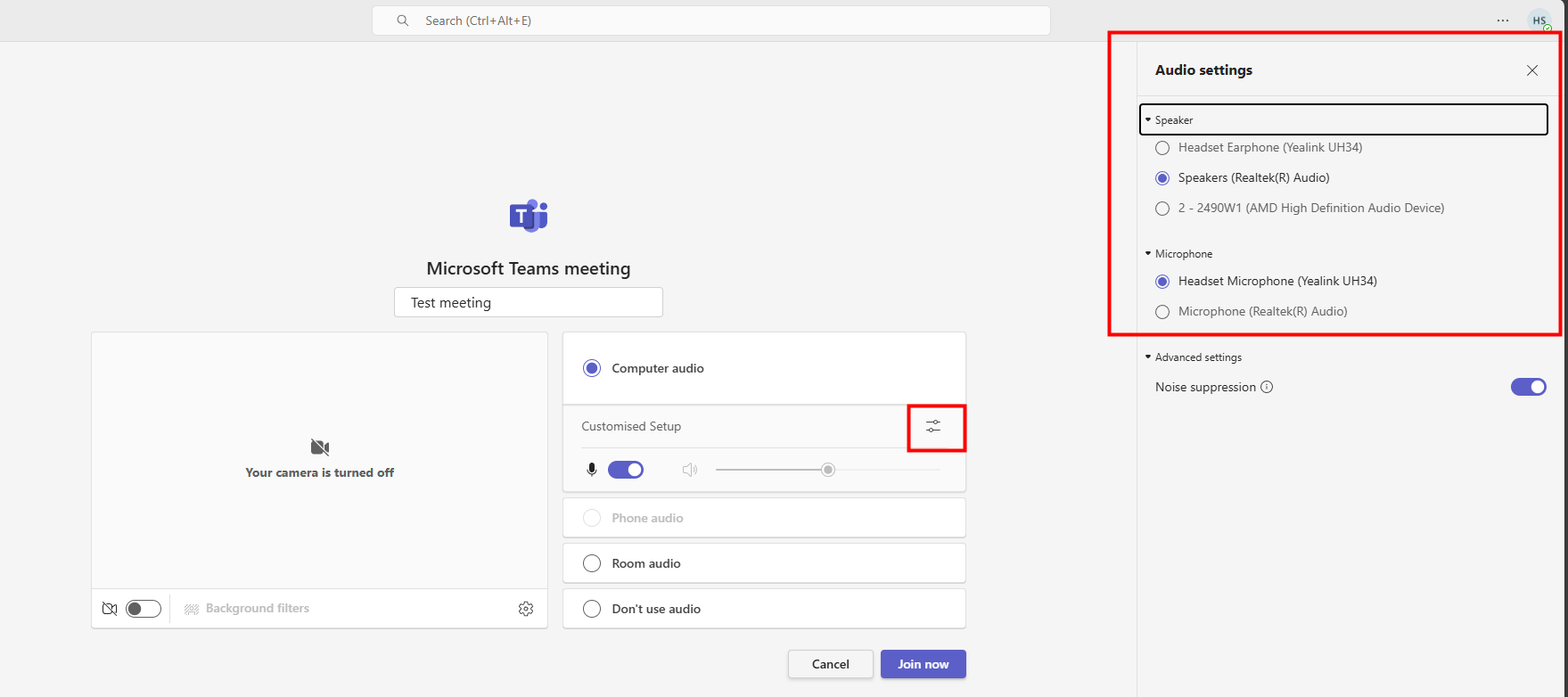This screenshot has height=697, width=1568.
Task: Adjust the speaker volume slider handle
Action: tap(828, 470)
